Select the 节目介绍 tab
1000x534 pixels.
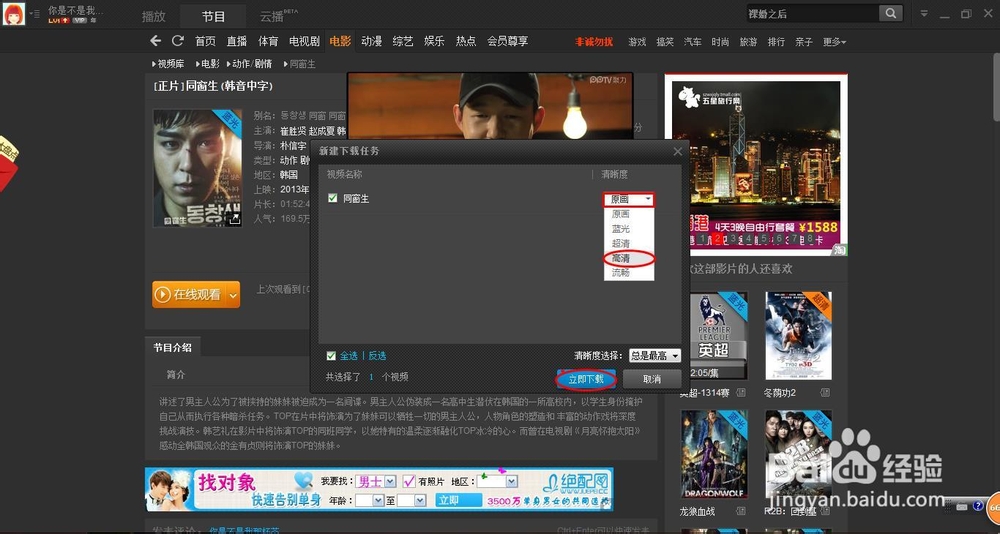(172, 348)
